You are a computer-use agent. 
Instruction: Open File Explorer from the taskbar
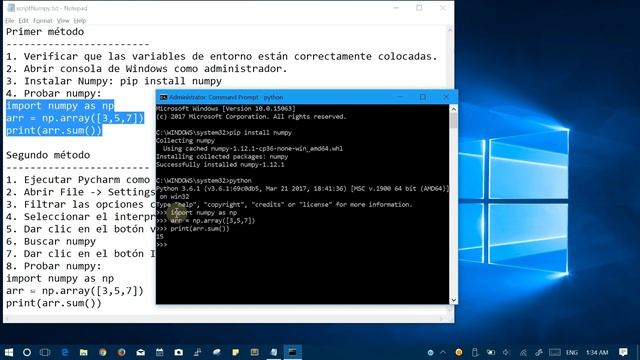[84, 352]
